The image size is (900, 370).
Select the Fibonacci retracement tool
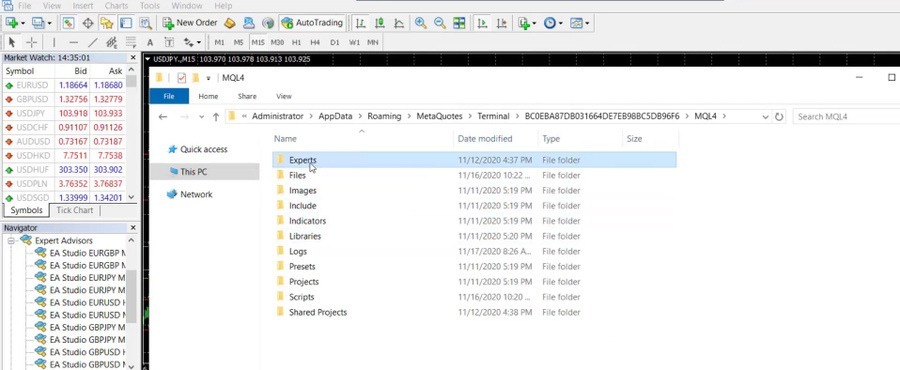(x=130, y=42)
